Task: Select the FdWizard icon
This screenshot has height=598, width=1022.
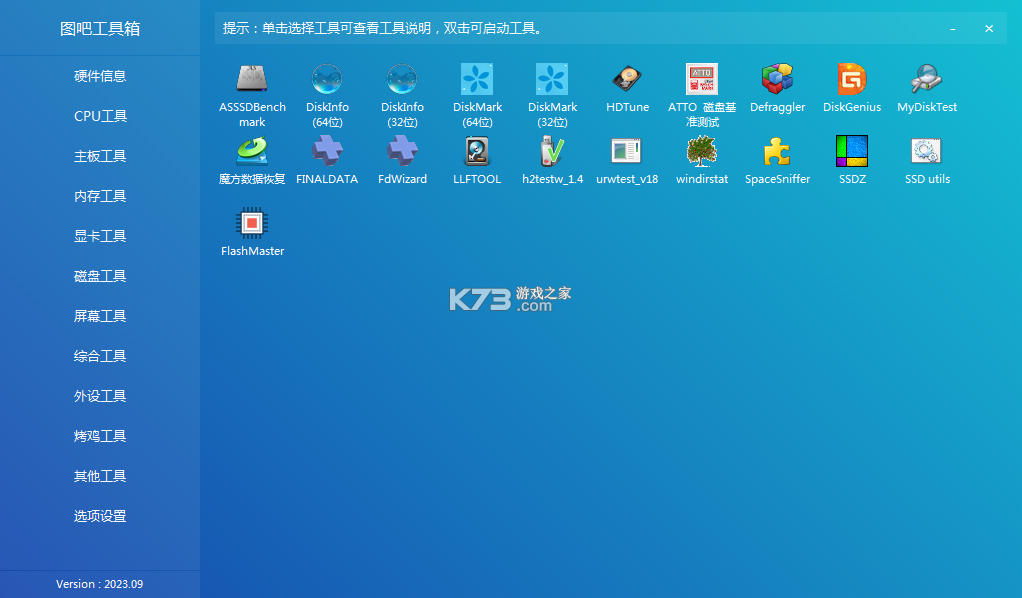Action: (x=402, y=151)
